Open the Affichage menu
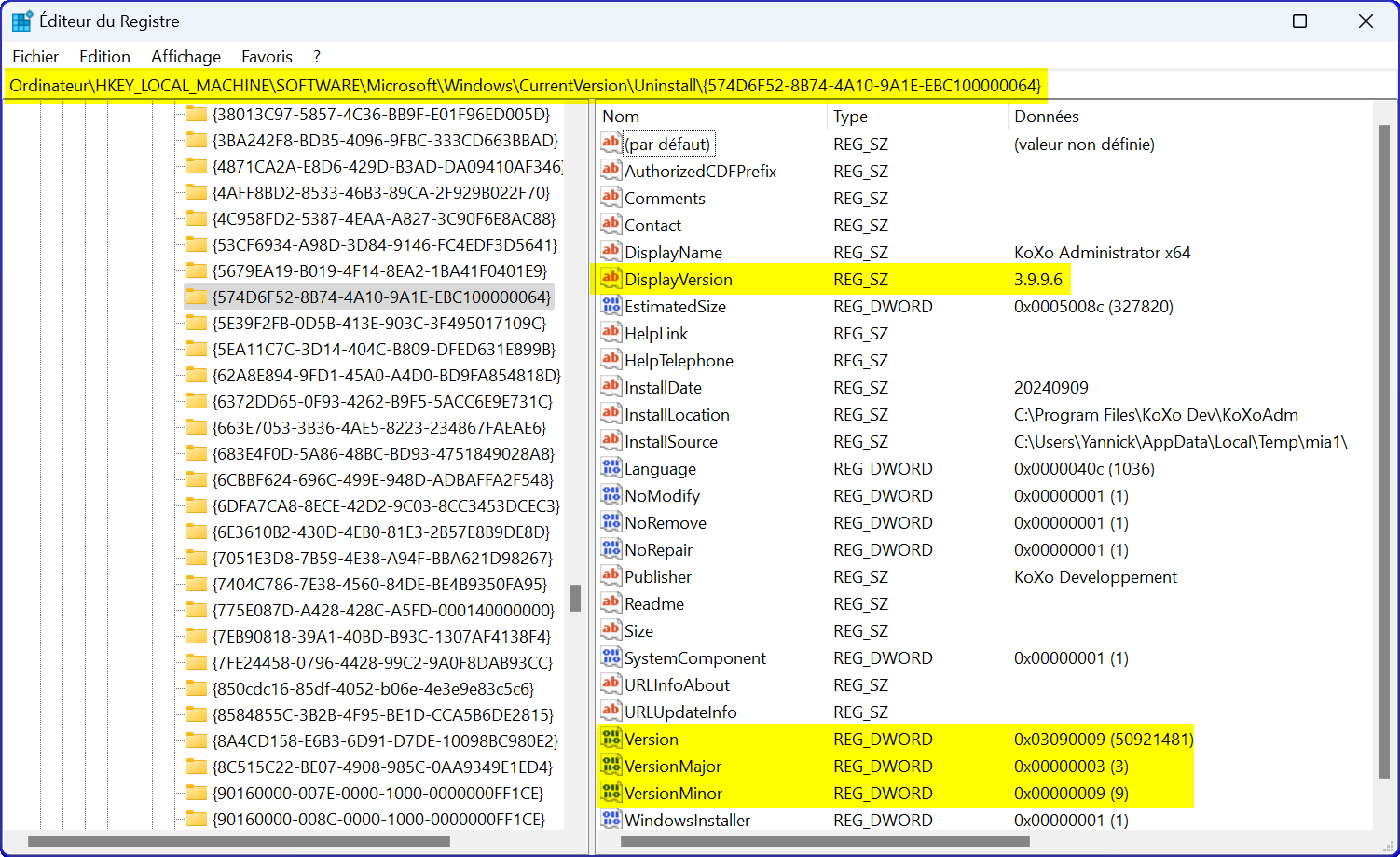 point(185,57)
